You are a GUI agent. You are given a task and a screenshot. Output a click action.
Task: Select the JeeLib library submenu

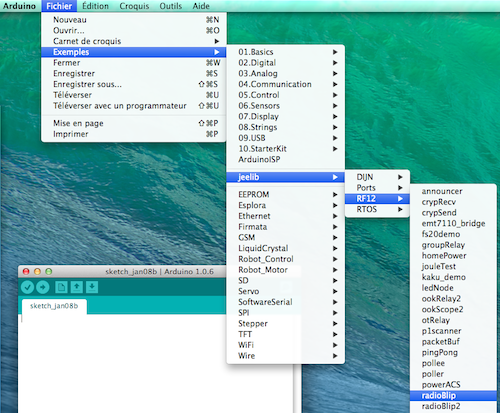(286, 177)
